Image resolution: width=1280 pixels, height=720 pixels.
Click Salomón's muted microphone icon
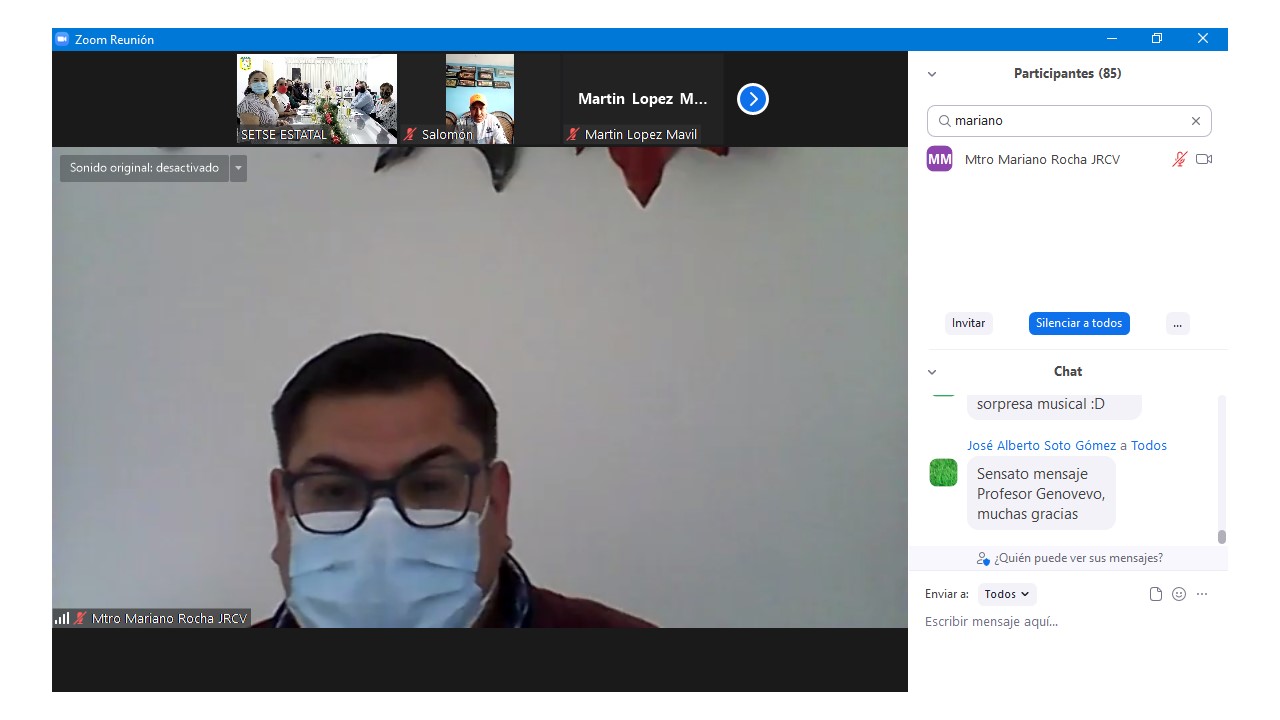pos(410,134)
